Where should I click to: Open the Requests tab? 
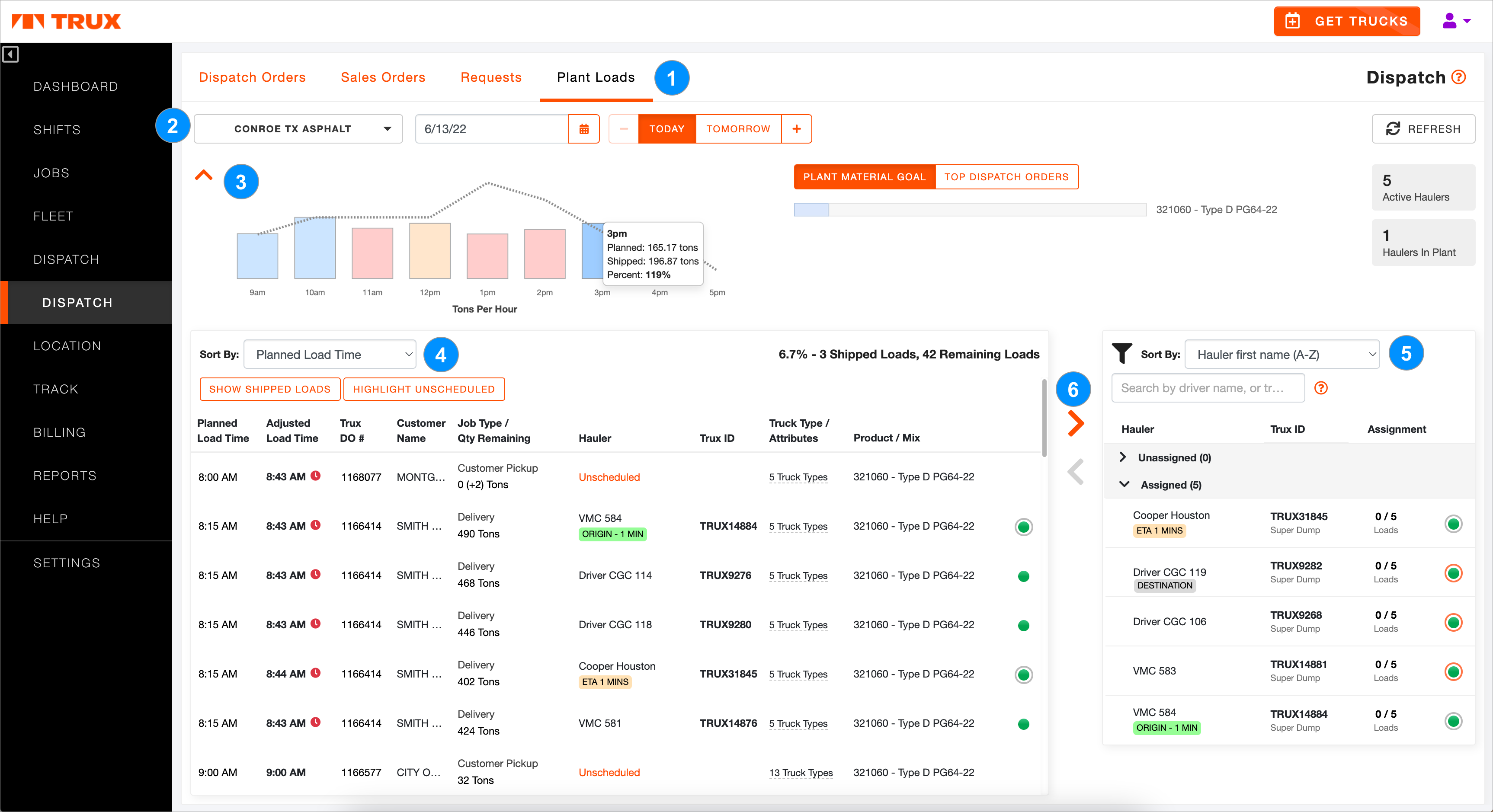coord(491,77)
